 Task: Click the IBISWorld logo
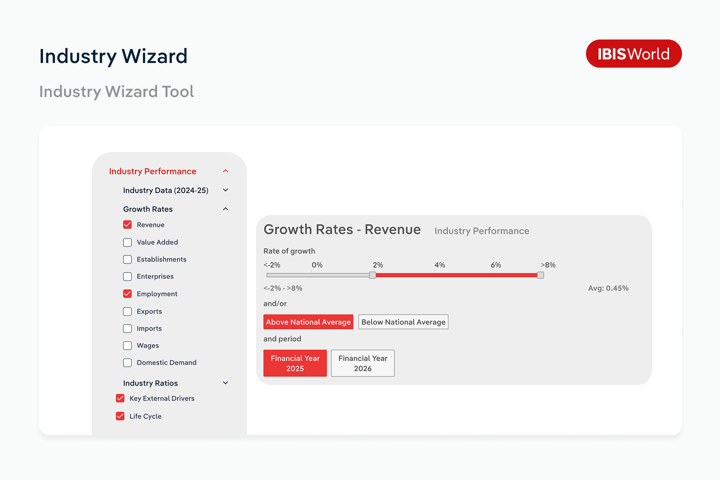point(634,54)
